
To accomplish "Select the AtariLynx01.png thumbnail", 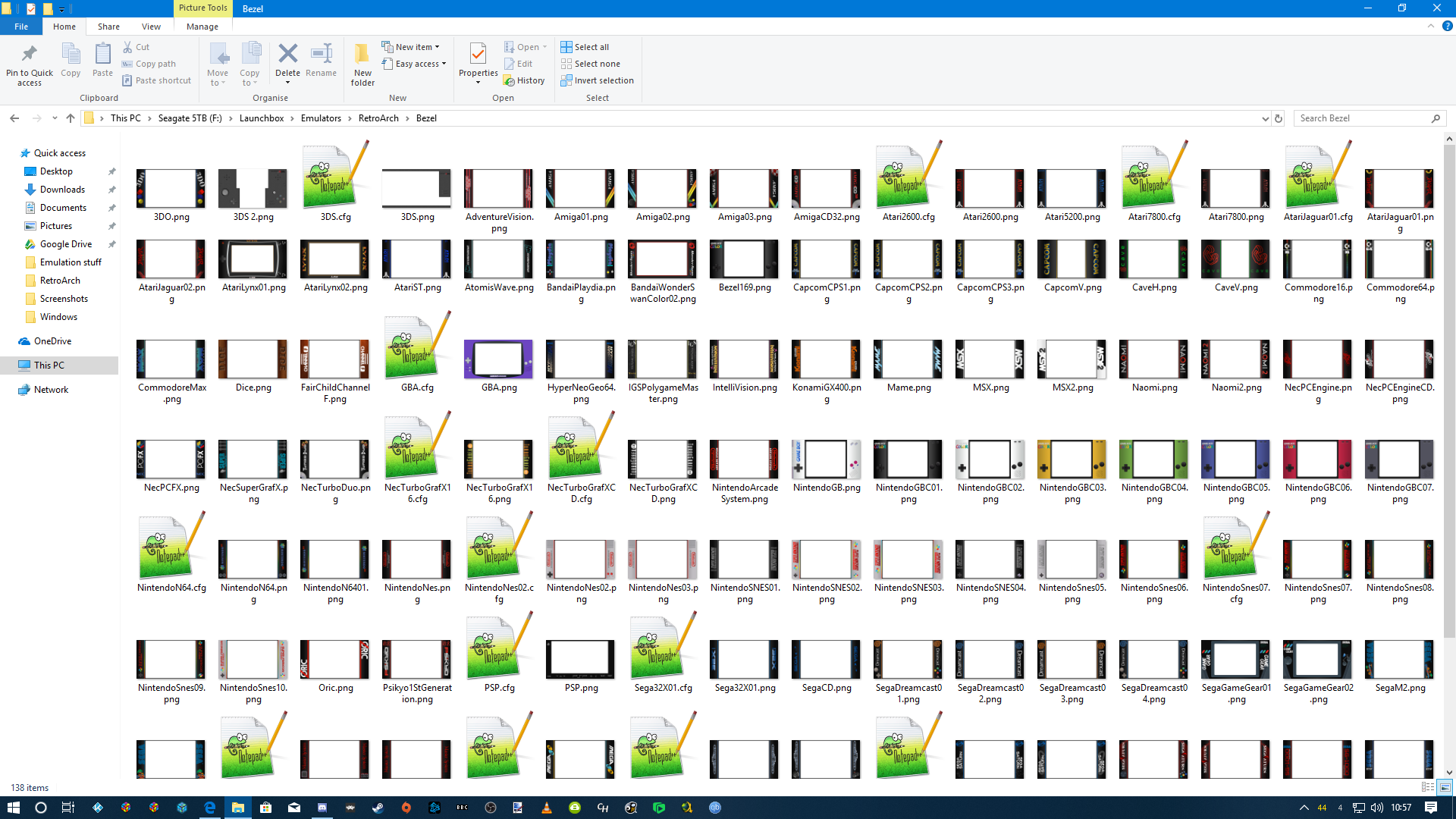I will (253, 259).
